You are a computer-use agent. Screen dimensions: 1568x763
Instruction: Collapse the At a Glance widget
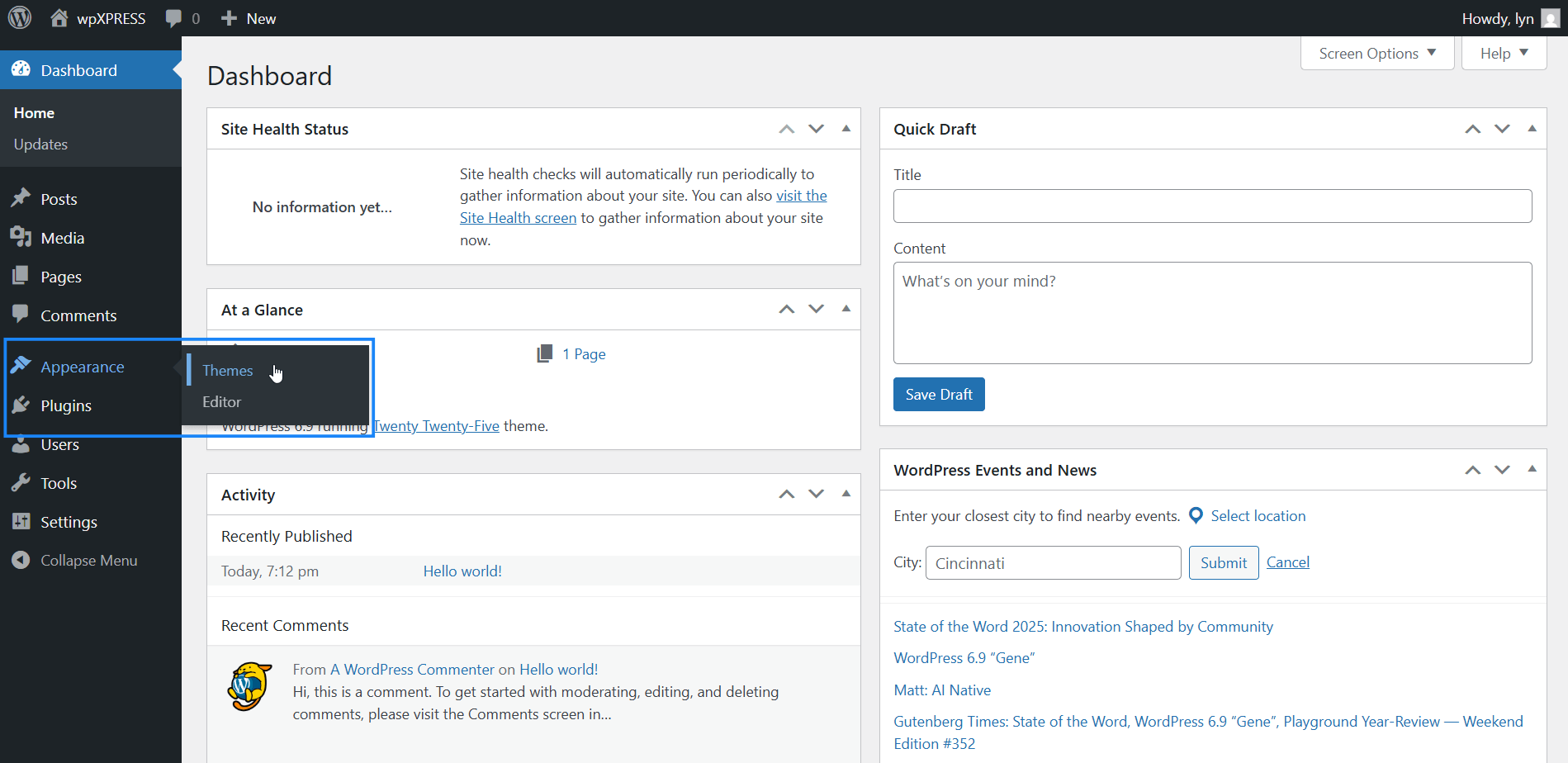(x=846, y=308)
